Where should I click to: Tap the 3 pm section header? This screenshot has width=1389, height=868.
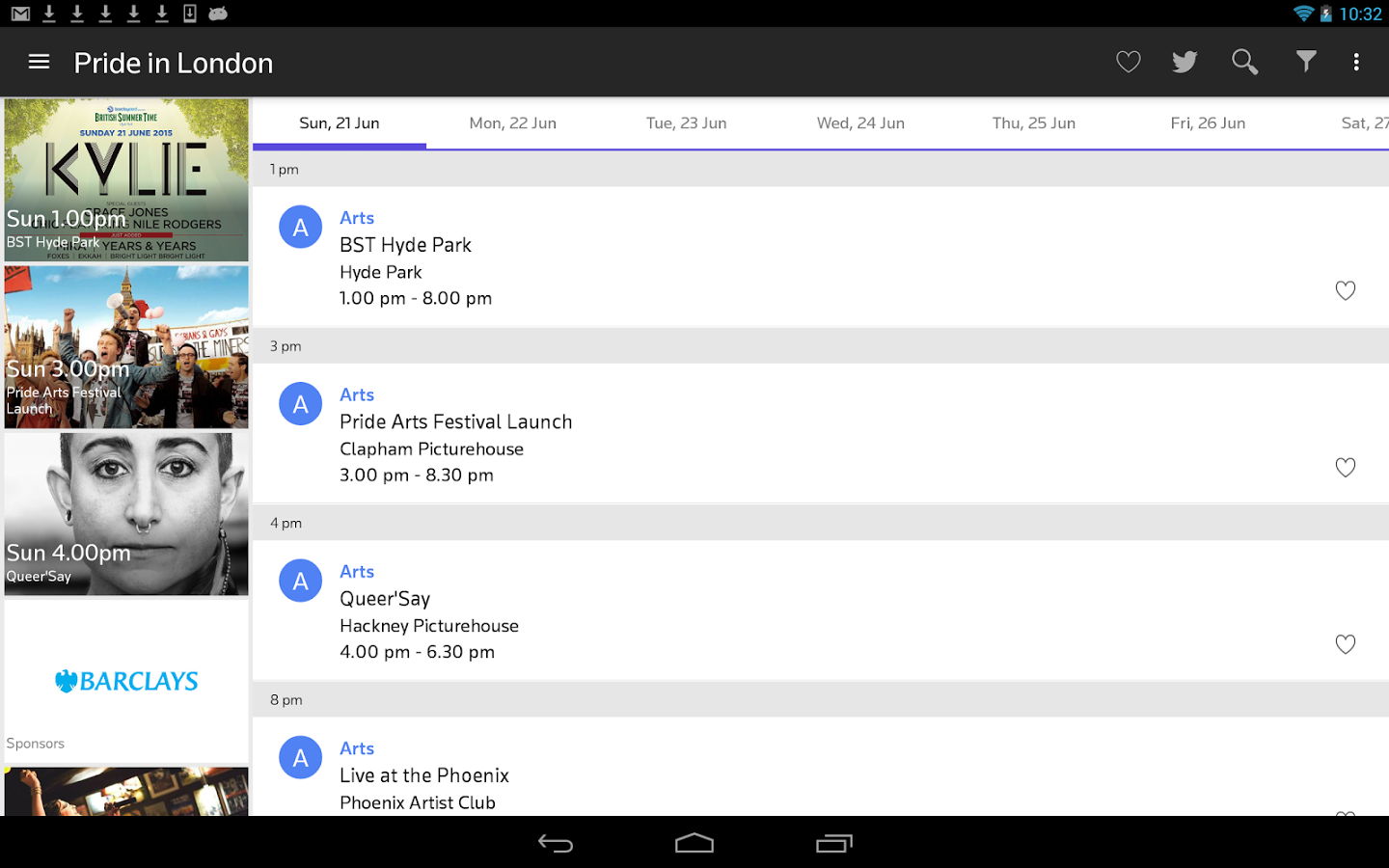pyautogui.click(x=821, y=346)
